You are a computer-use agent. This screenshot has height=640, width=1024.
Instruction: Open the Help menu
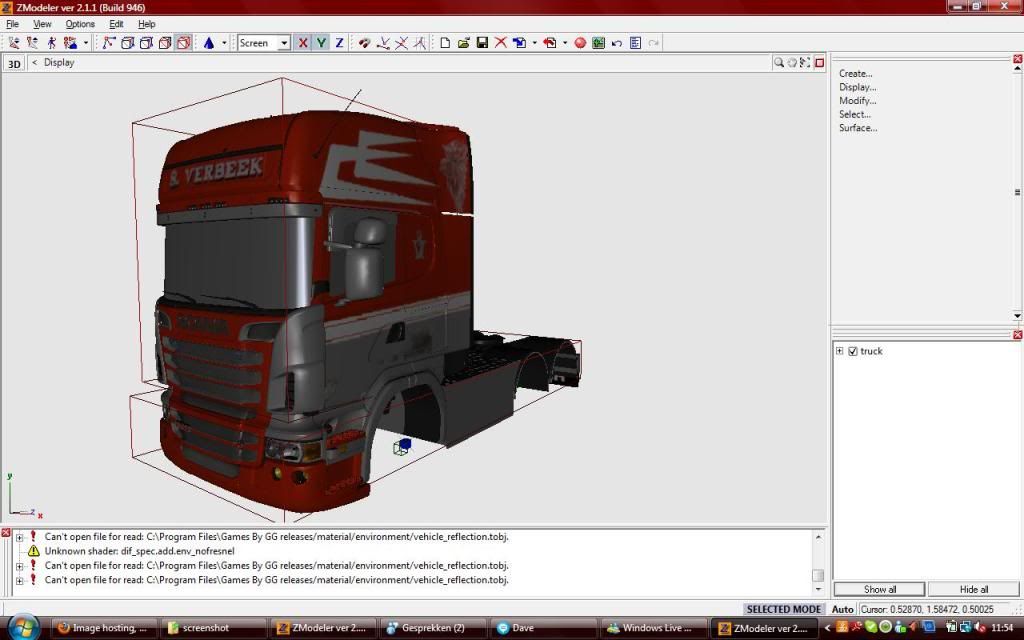[146, 24]
